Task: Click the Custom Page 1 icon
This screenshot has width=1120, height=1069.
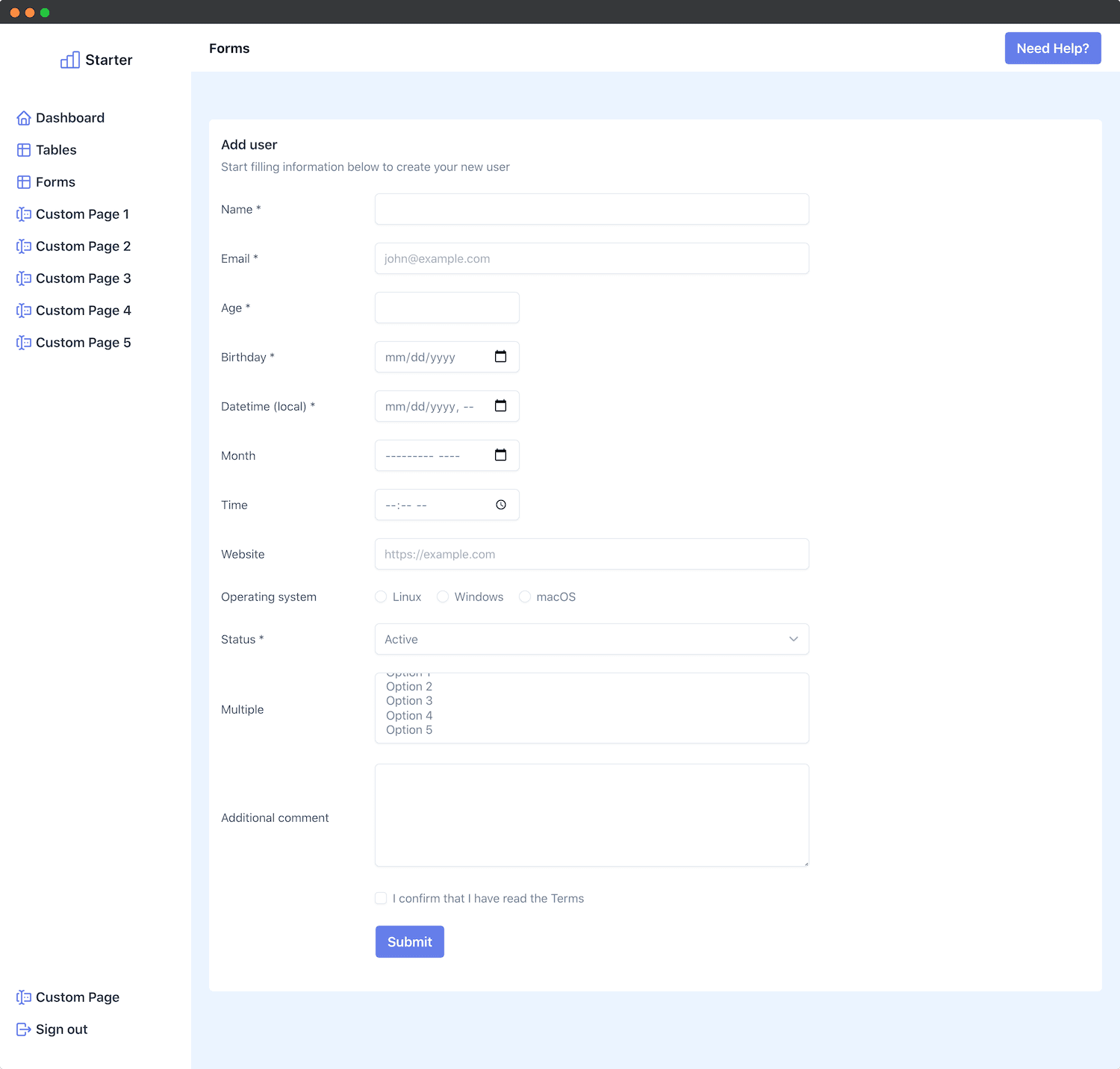Action: (x=23, y=214)
